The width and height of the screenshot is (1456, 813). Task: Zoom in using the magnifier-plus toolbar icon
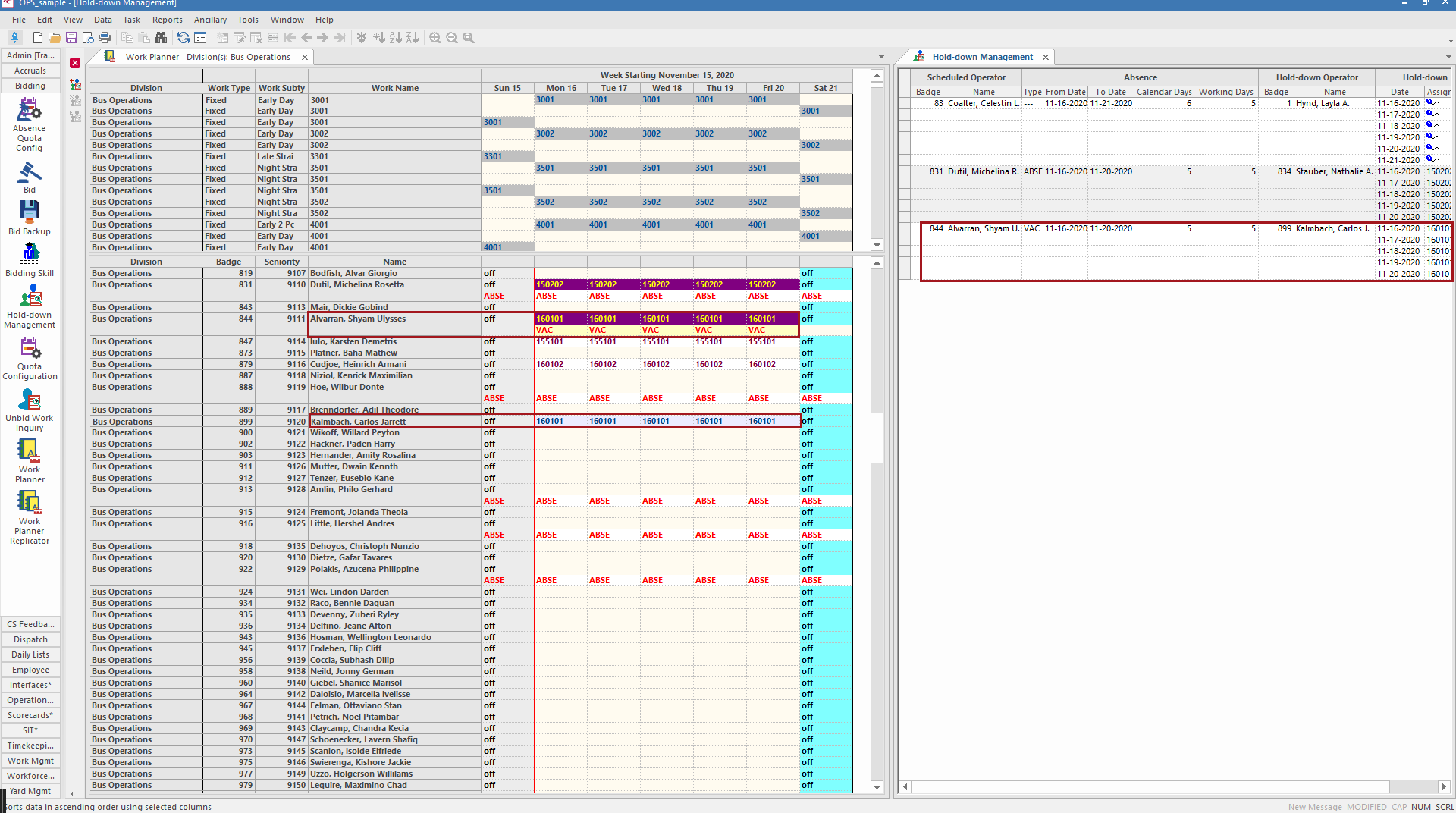point(435,38)
